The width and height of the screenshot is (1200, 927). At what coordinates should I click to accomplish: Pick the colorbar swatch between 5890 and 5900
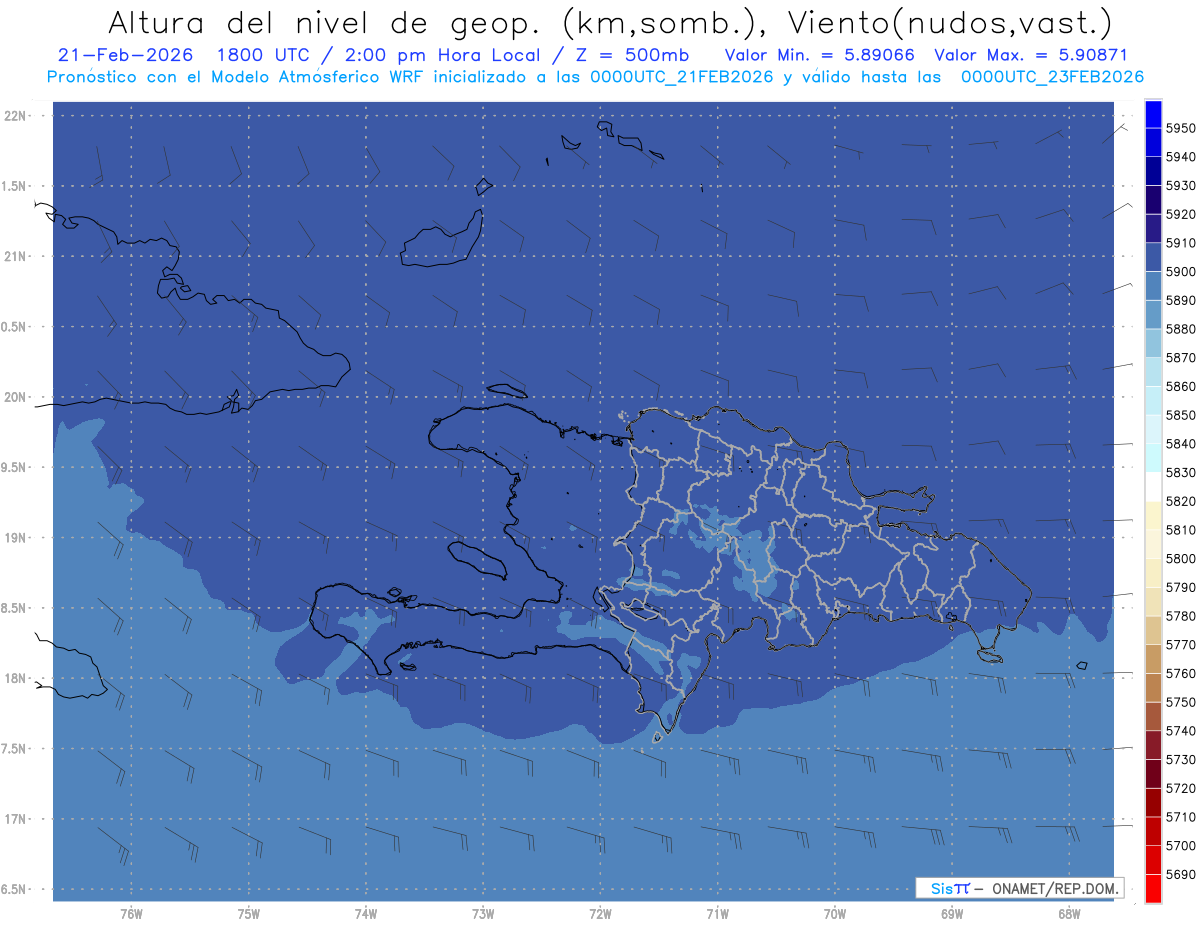tap(1153, 286)
